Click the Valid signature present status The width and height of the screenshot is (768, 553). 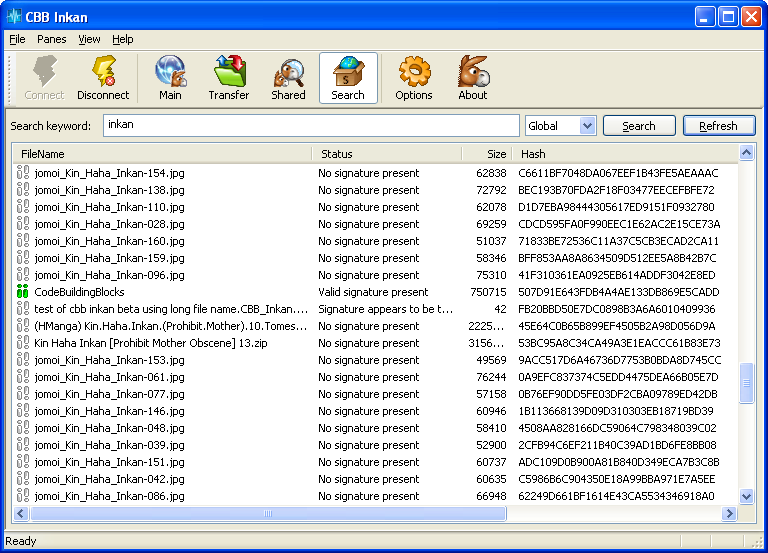(x=373, y=292)
